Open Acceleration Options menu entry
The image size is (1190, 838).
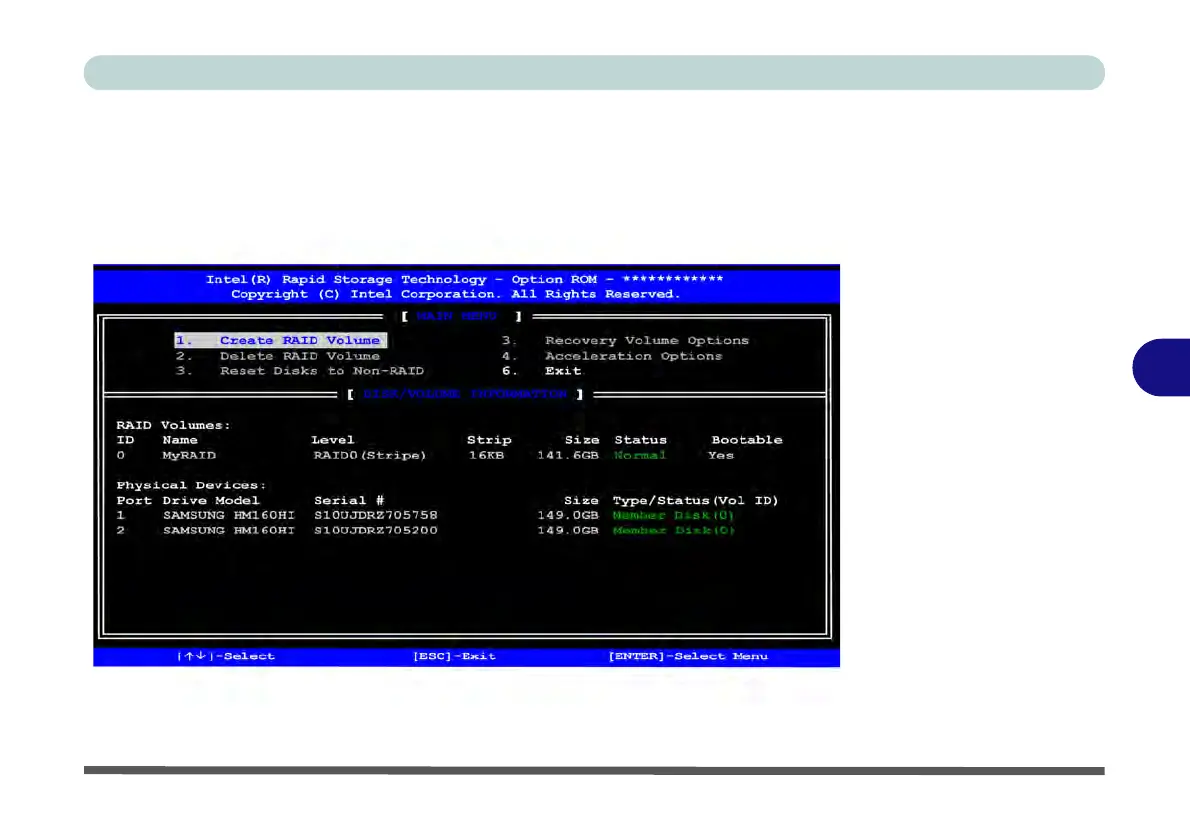[633, 356]
